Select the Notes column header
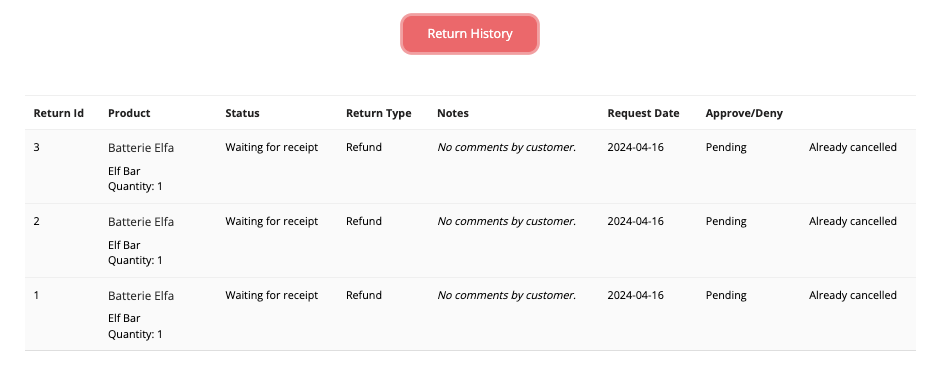The height and width of the screenshot is (369, 933). [453, 113]
